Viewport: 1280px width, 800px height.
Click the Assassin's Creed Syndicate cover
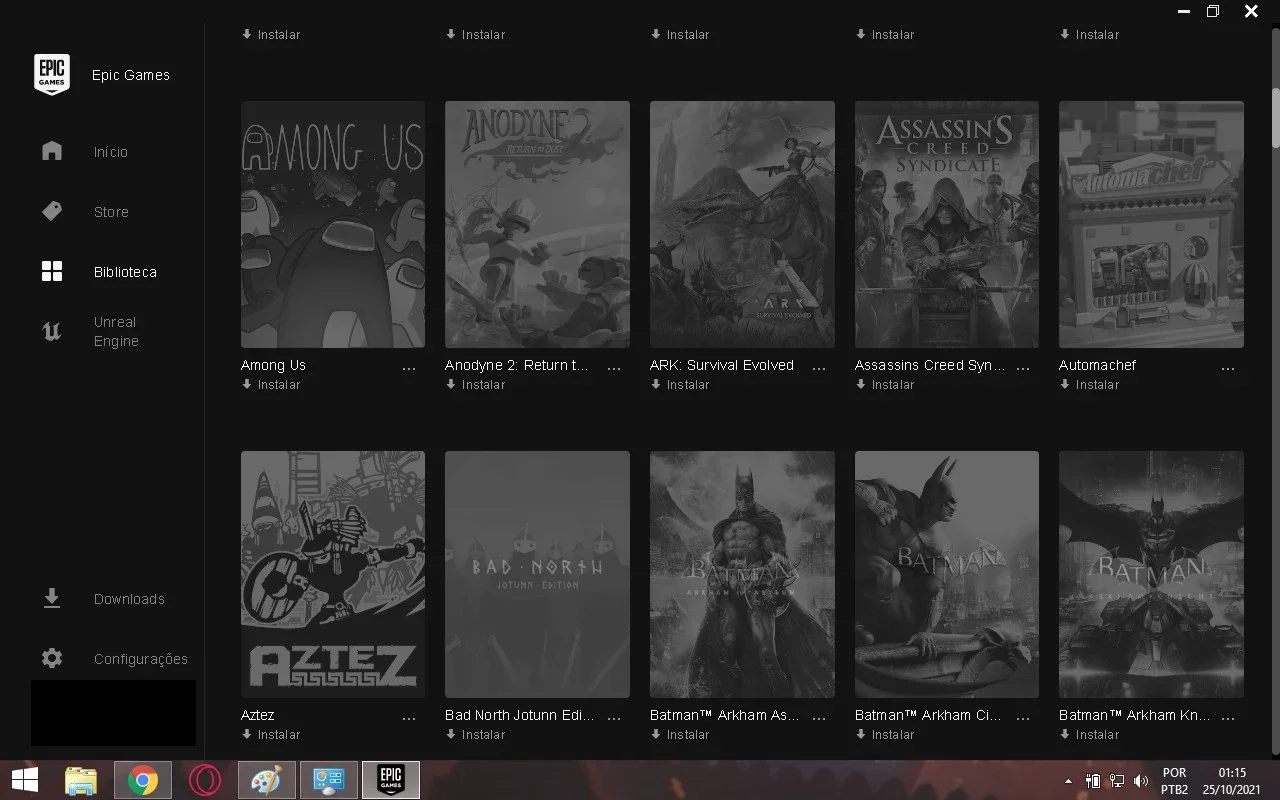947,224
